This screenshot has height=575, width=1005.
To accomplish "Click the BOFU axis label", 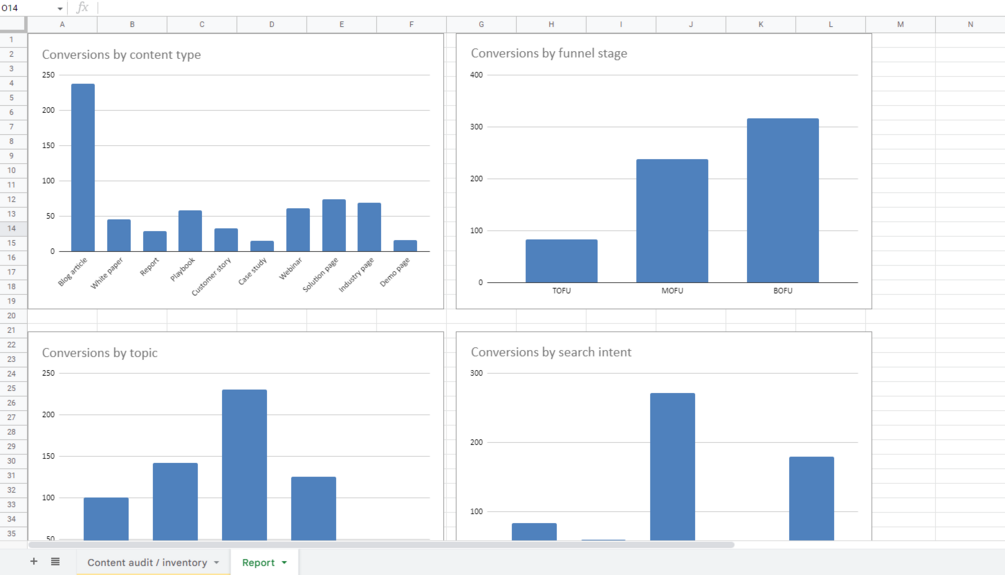I will point(783,290).
